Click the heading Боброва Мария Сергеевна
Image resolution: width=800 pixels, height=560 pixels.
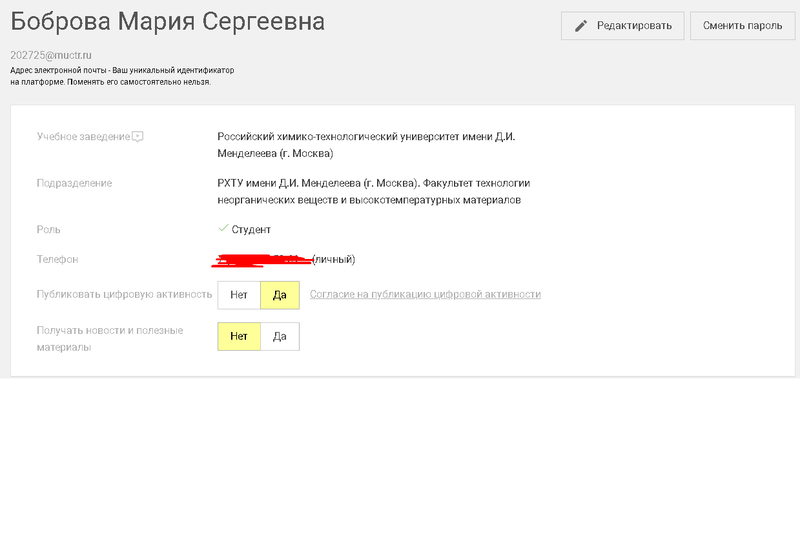167,22
